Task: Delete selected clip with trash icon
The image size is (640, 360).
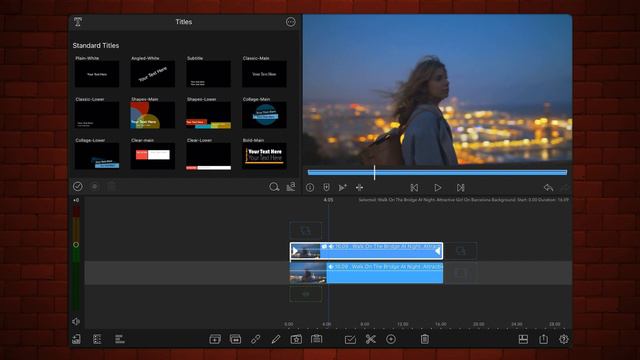Action: tap(424, 339)
